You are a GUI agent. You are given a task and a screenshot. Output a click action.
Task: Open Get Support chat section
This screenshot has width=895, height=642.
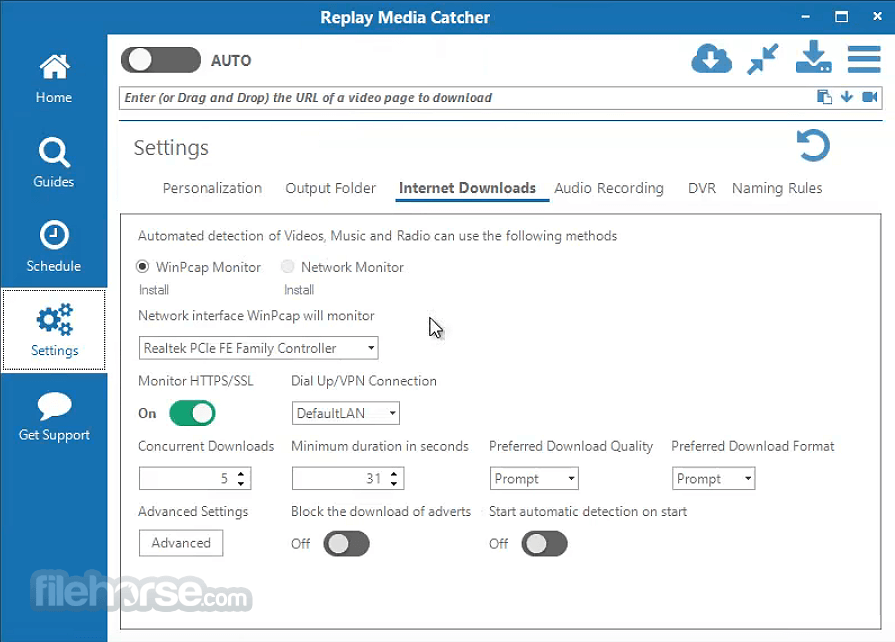(54, 417)
